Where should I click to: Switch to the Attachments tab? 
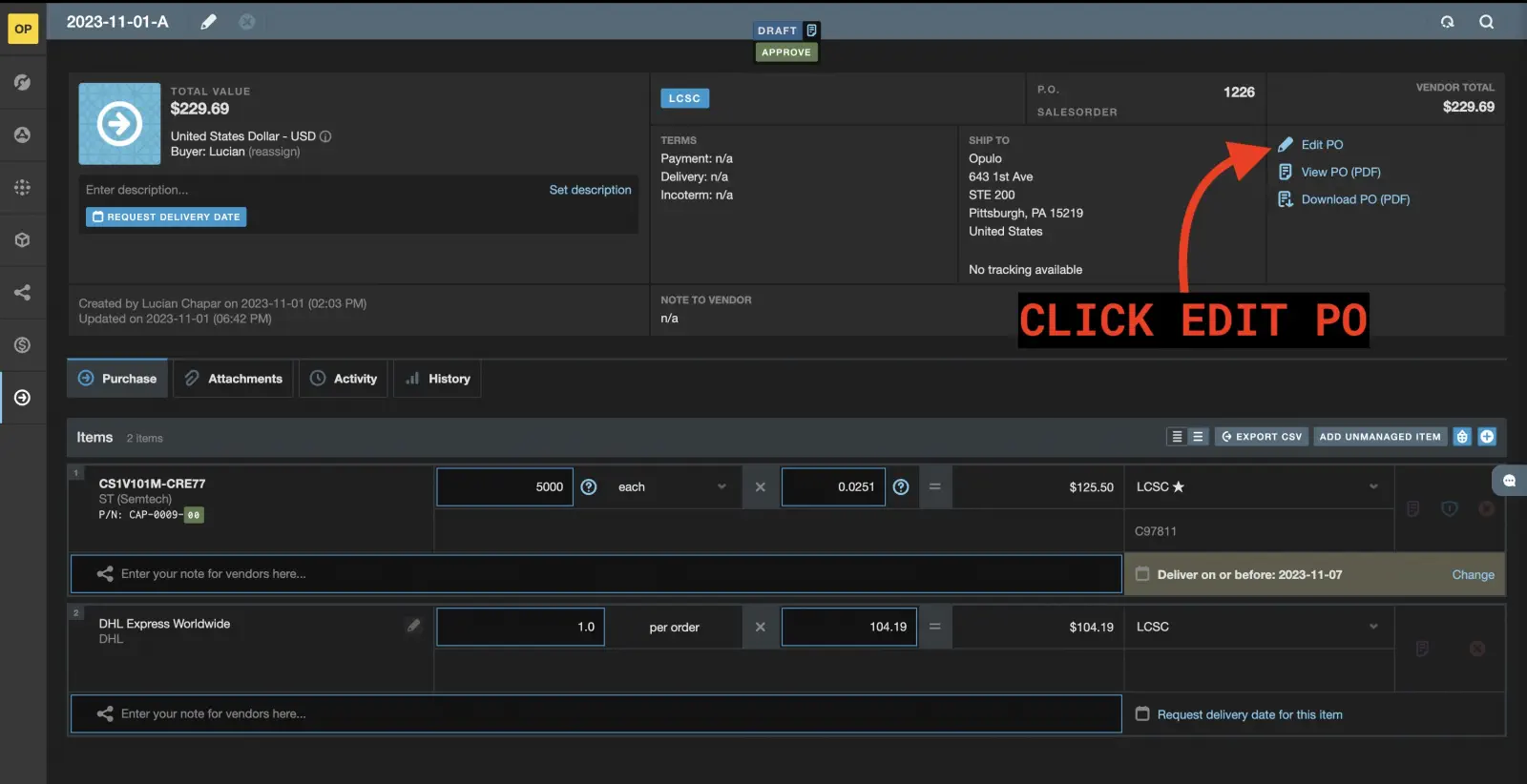[234, 379]
